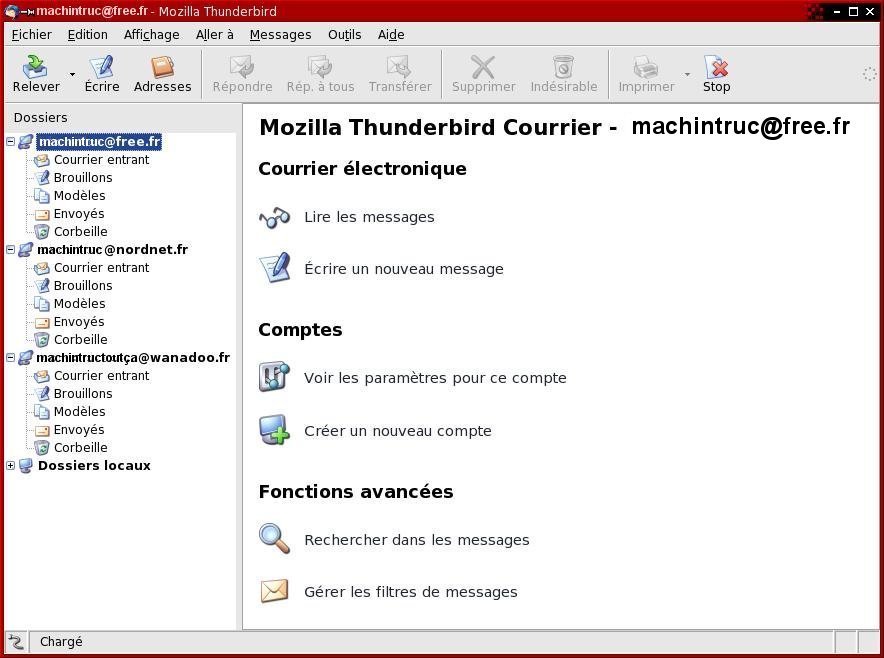Click Voir les paramètres pour ce compte

(435, 378)
